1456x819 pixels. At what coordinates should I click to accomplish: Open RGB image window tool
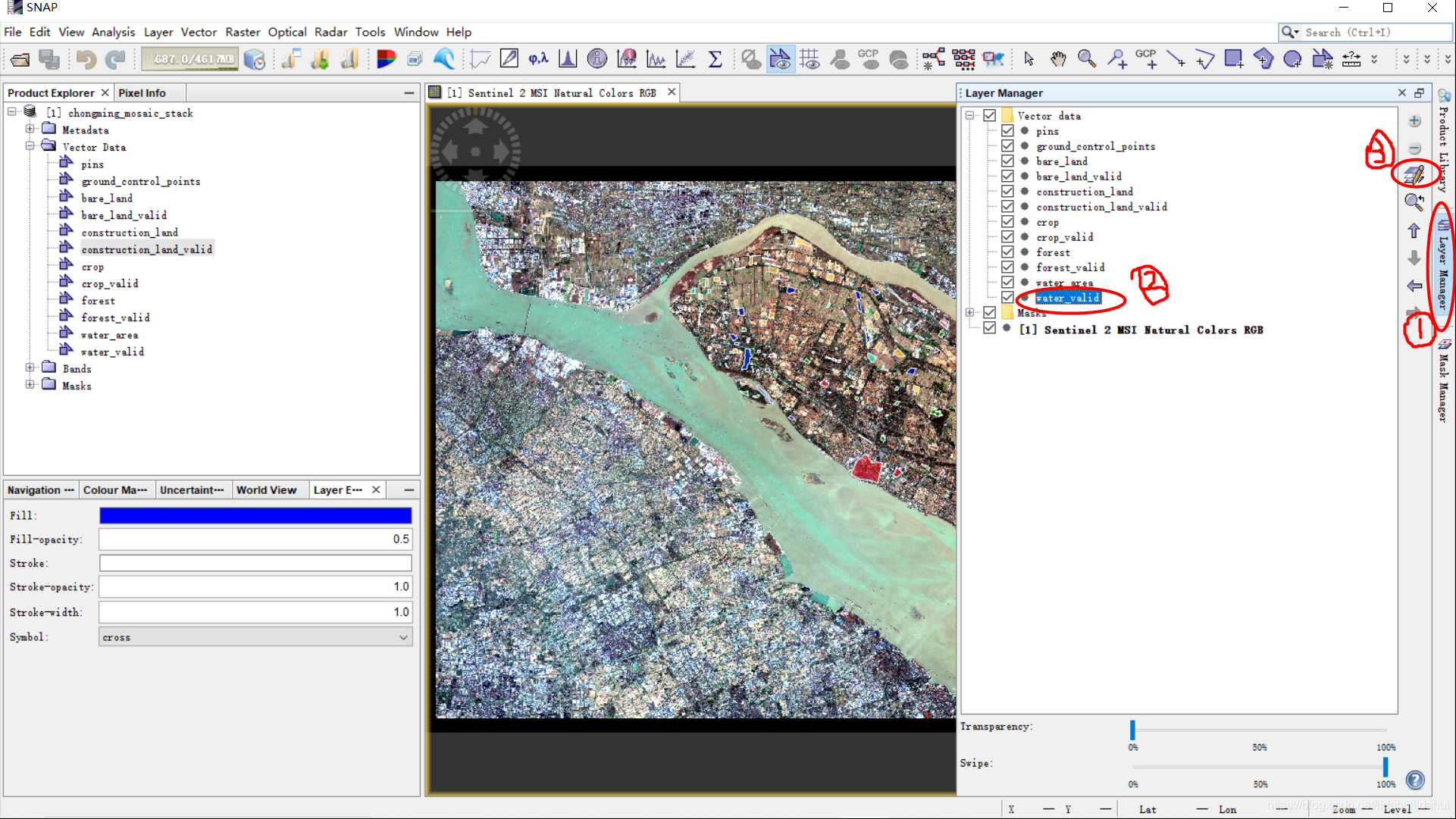[x=386, y=59]
